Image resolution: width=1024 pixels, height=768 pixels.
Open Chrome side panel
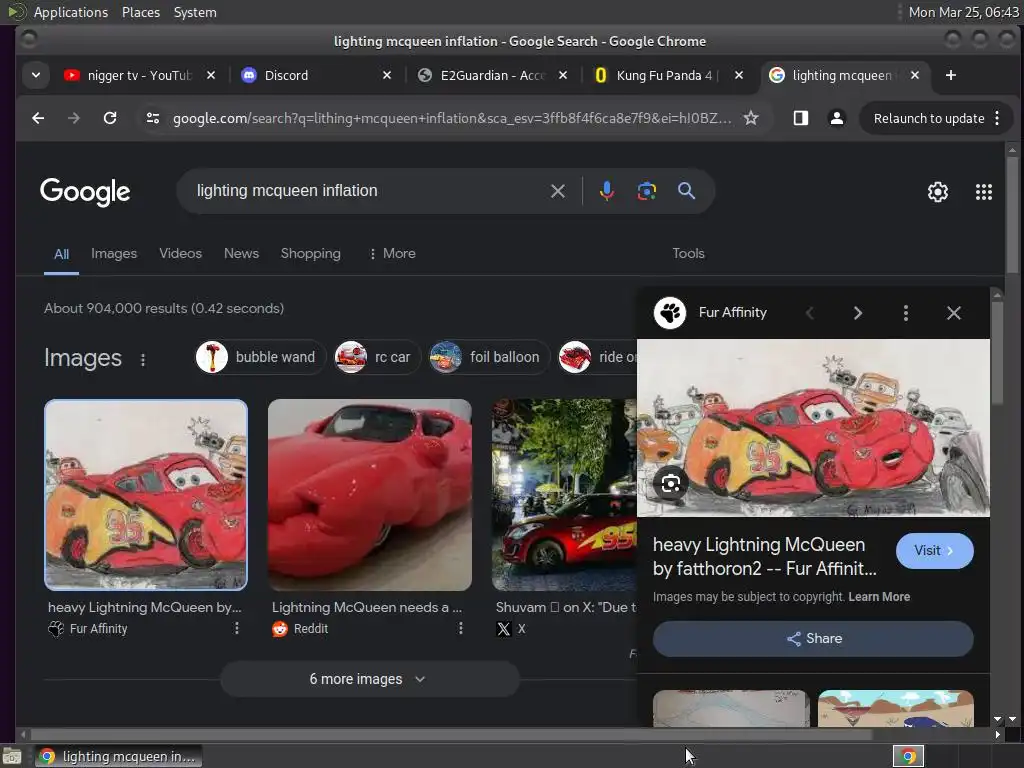801,118
